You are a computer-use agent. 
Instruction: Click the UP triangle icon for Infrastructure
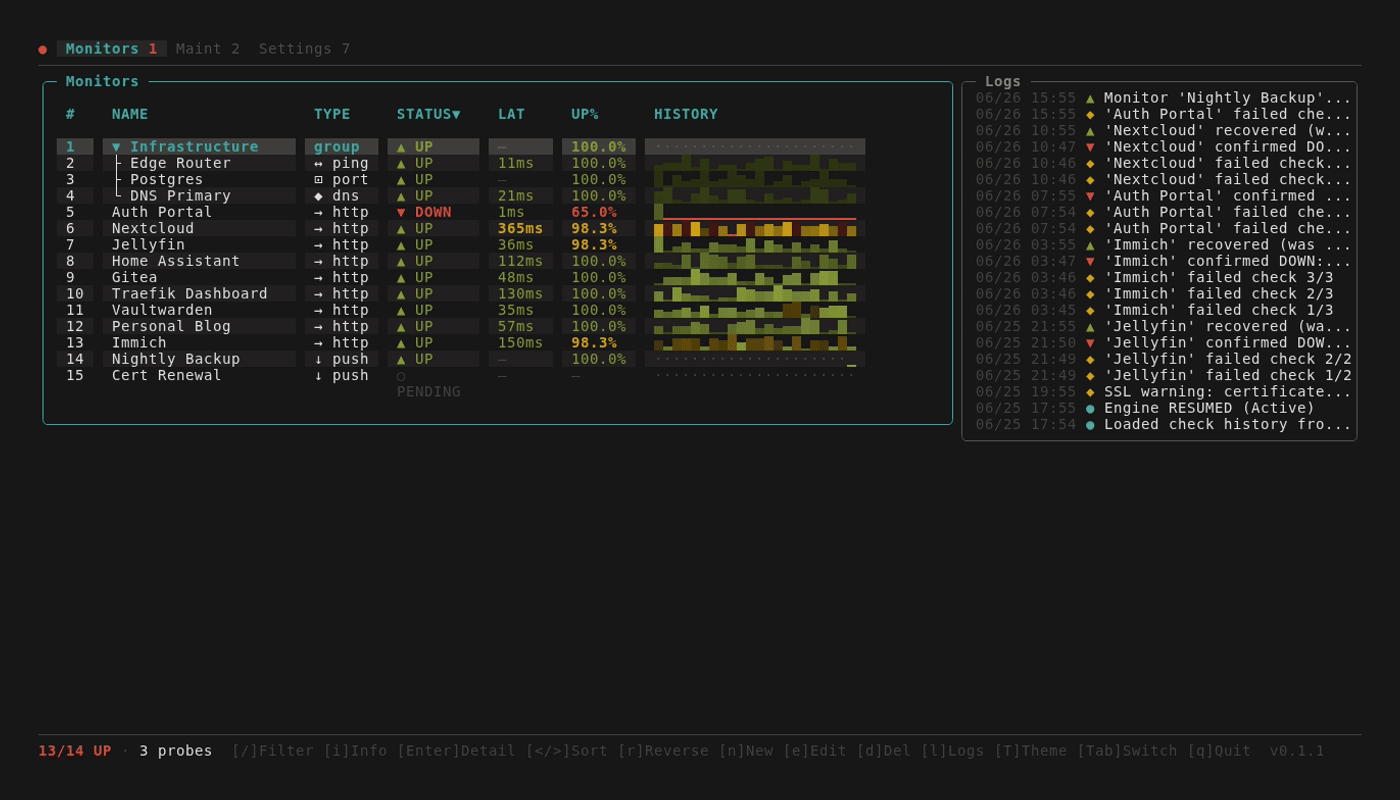(x=401, y=147)
